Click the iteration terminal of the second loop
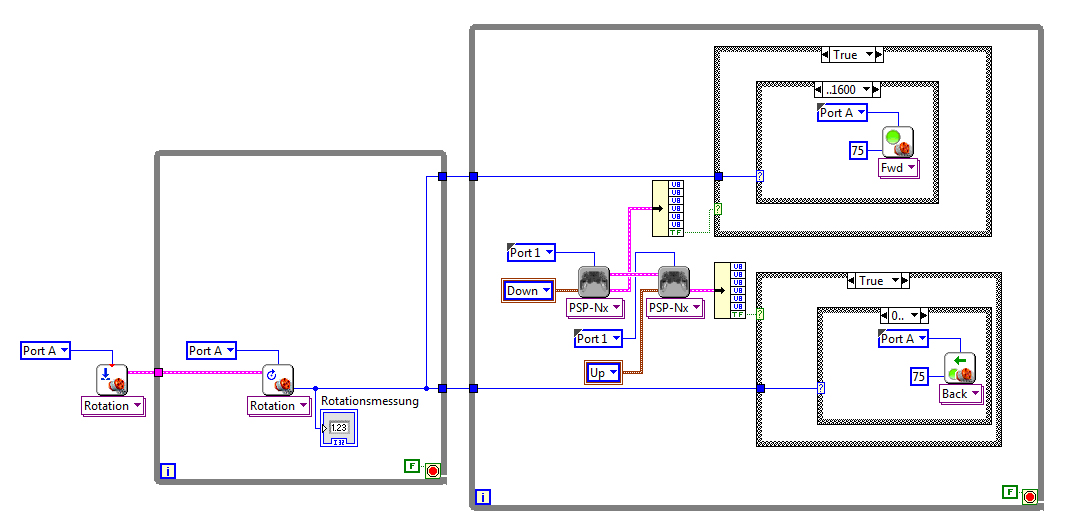Image resolution: width=1072 pixels, height=520 pixels. (x=483, y=497)
